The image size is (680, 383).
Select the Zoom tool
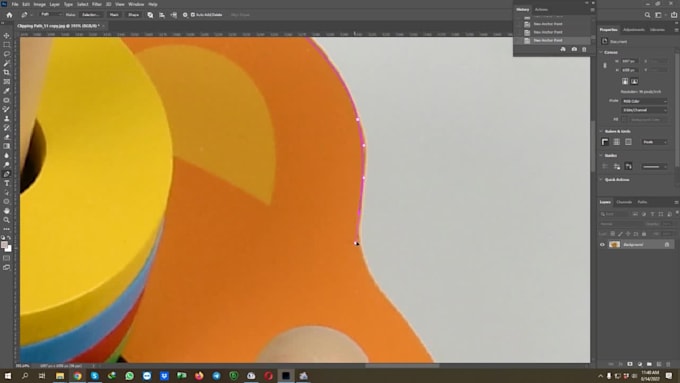(x=7, y=220)
